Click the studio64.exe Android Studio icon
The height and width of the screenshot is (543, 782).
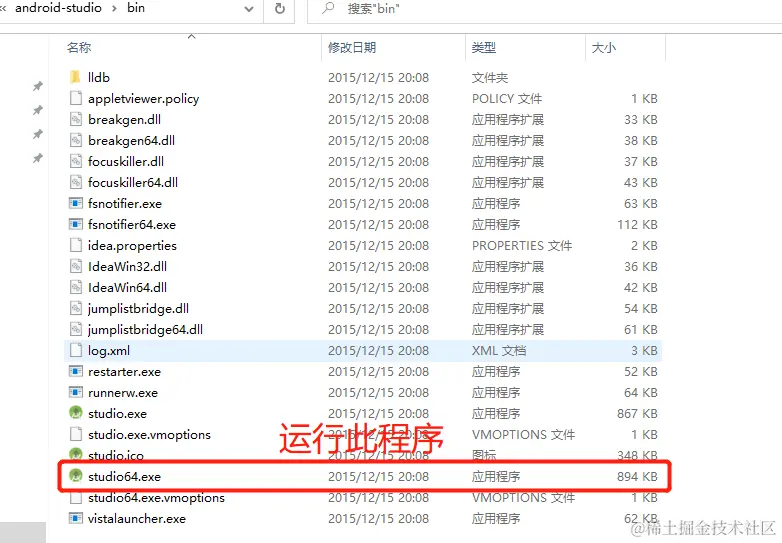coord(75,476)
